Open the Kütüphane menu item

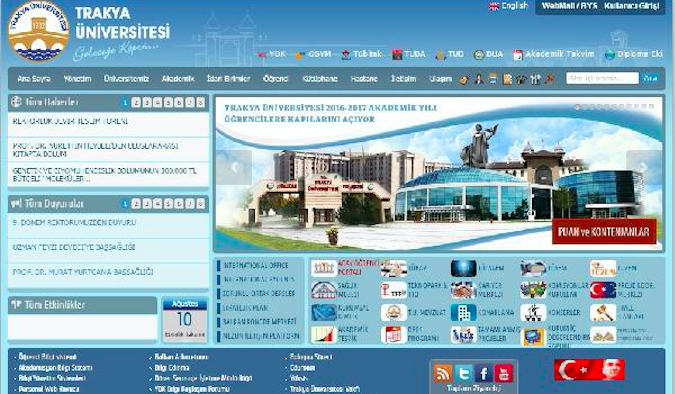[x=320, y=79]
